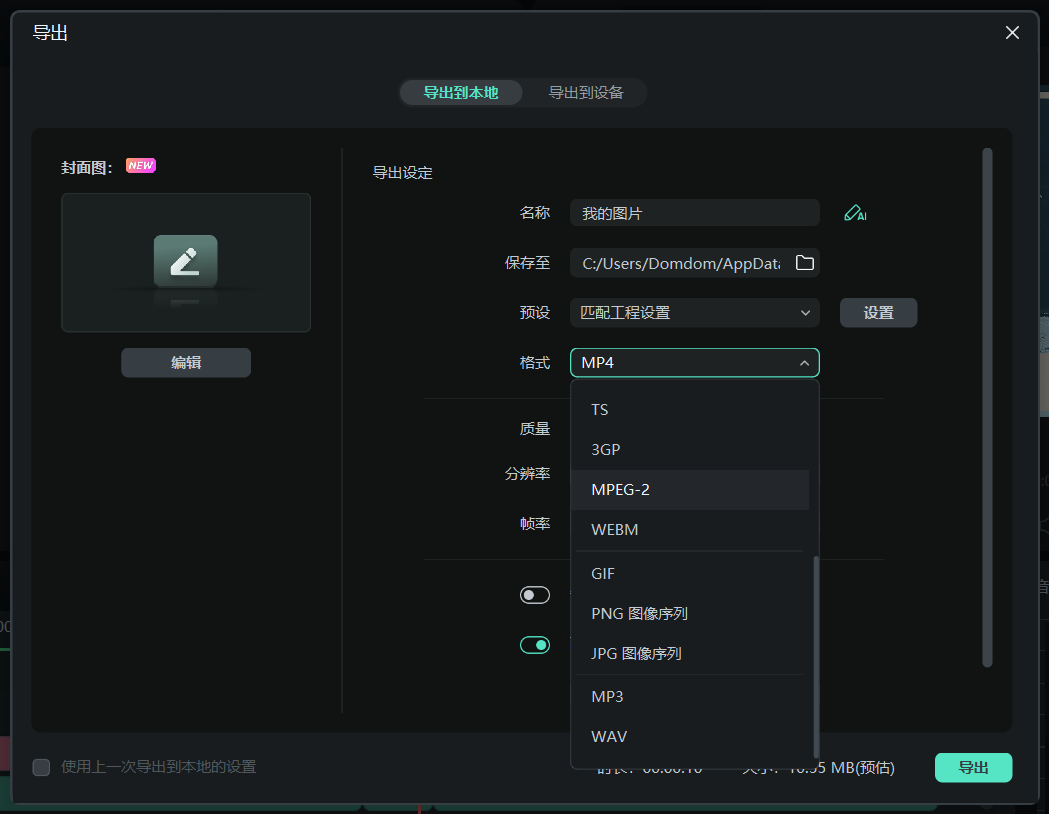Click the close X of the export dialog
The height and width of the screenshot is (814, 1049).
(1012, 32)
